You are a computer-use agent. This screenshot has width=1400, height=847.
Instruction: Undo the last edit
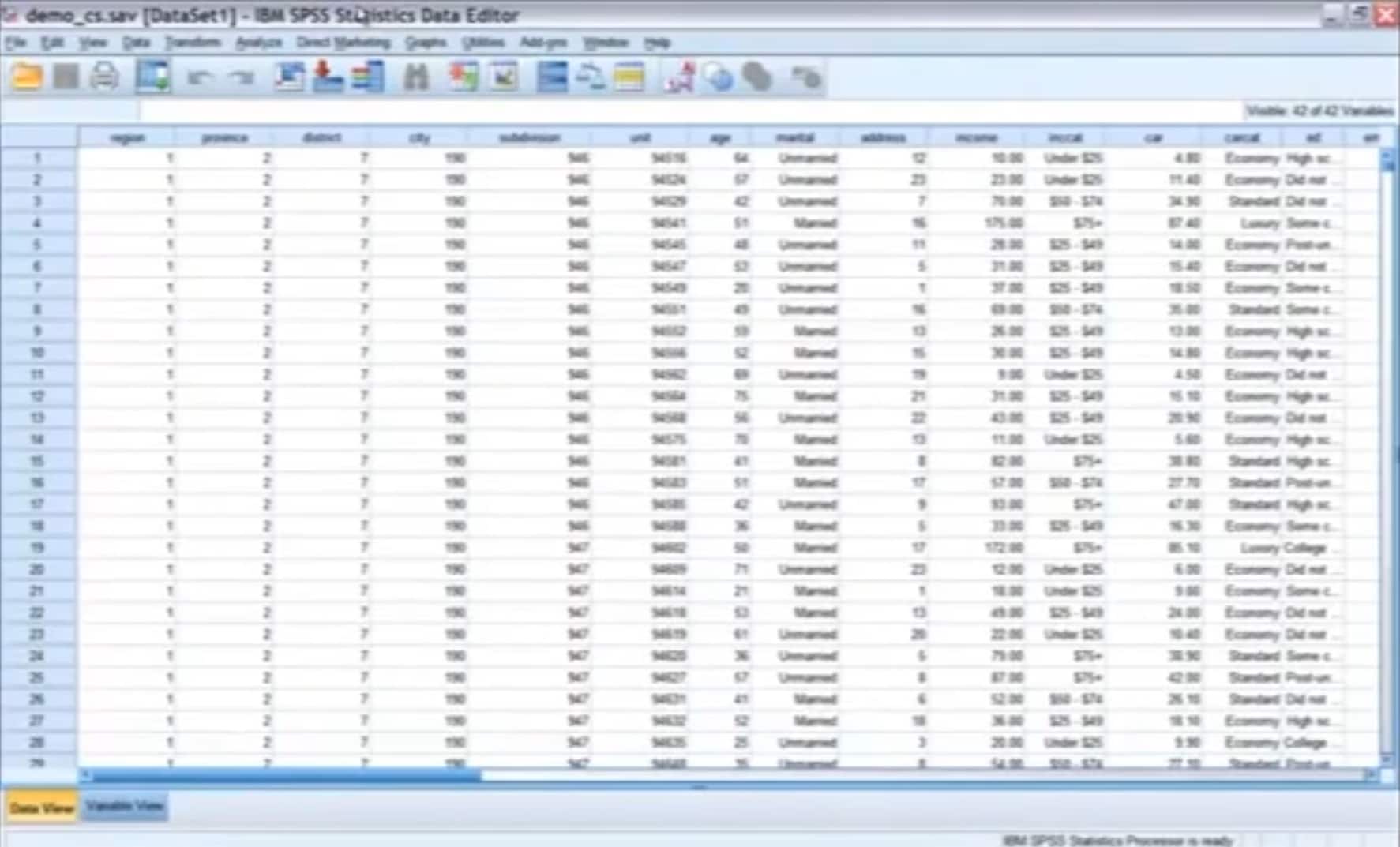click(x=199, y=77)
